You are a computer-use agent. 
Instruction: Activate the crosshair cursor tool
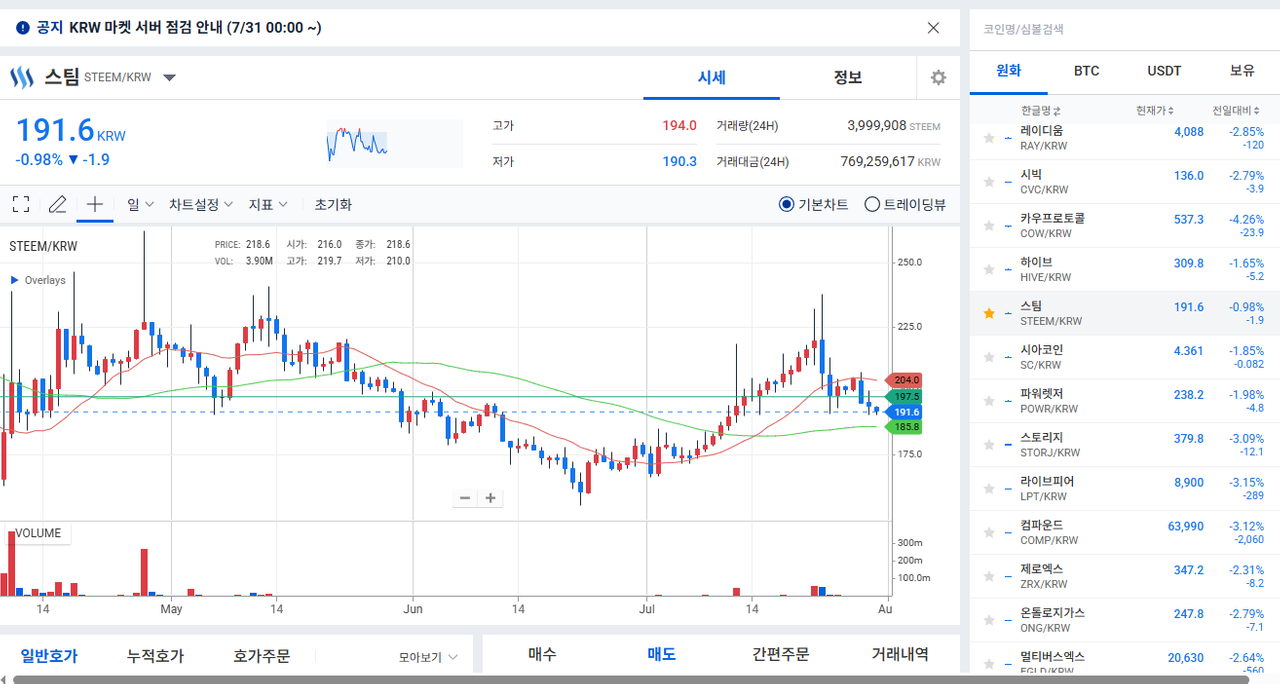point(94,204)
